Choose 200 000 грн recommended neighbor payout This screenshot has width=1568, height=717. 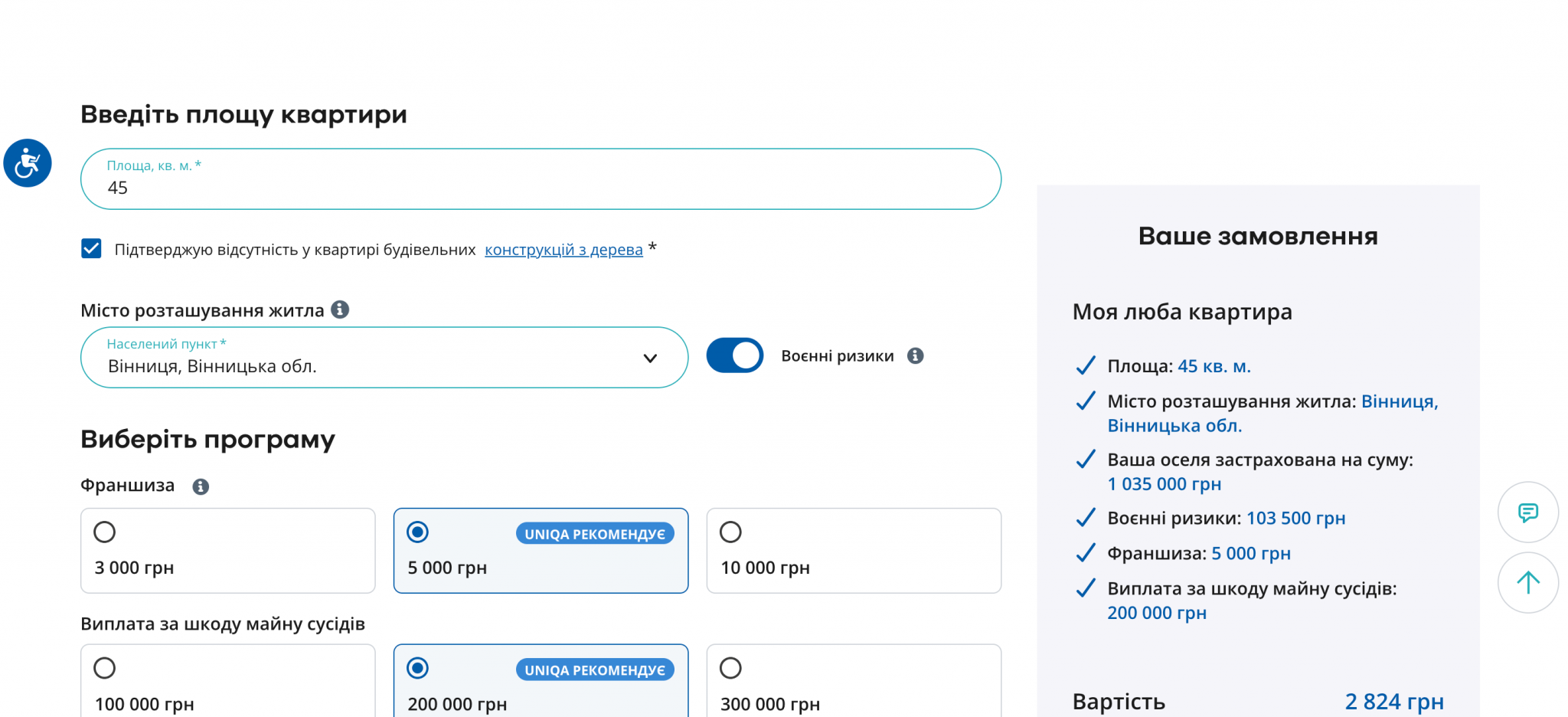pos(418,668)
